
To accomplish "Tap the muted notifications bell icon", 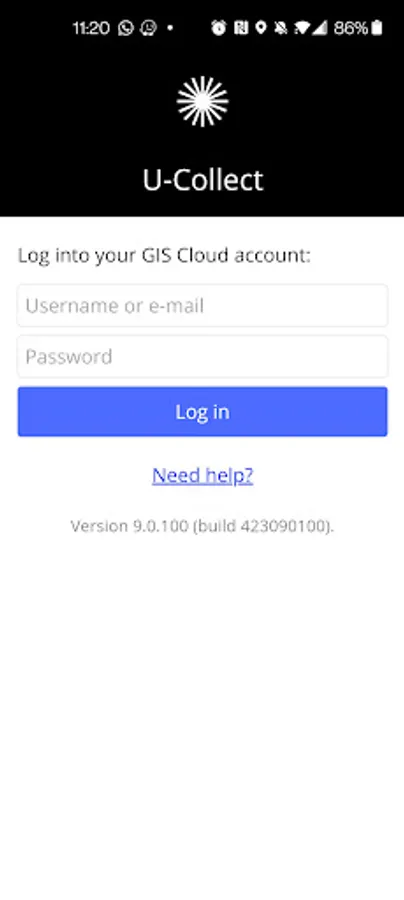I will 281,28.
